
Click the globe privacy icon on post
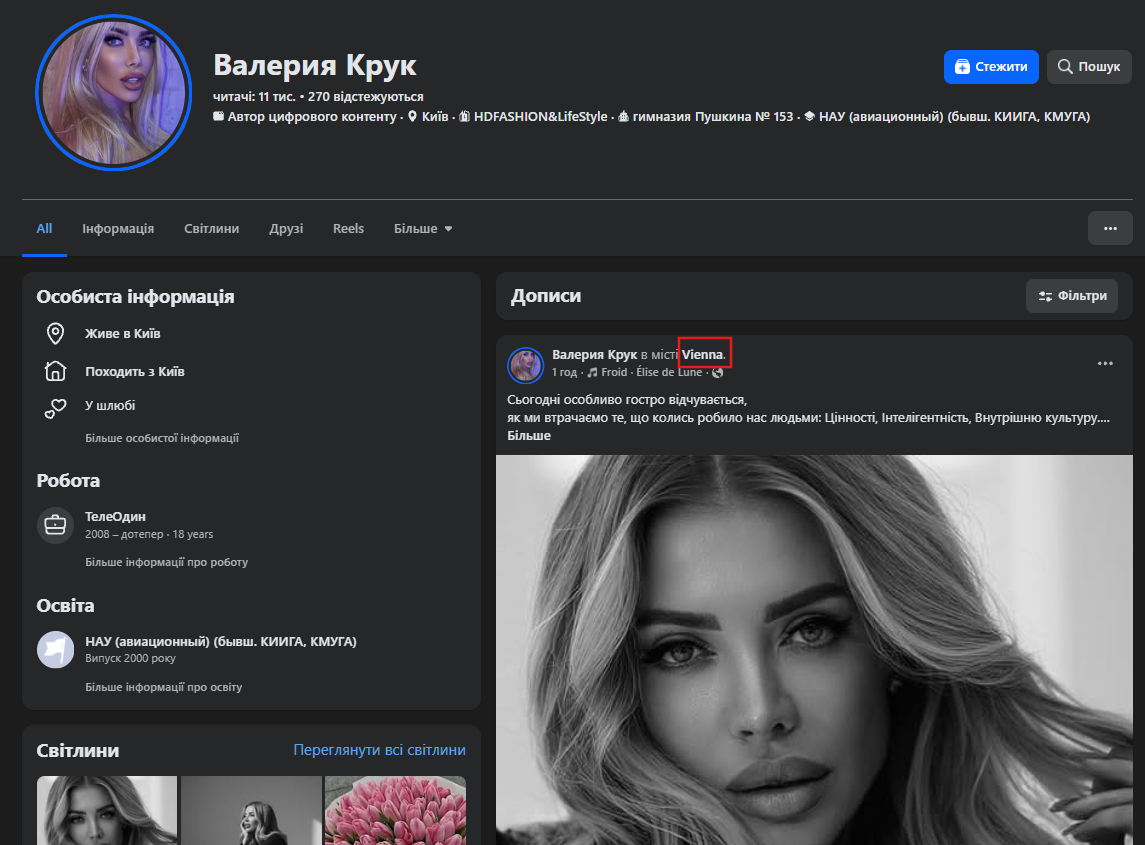pos(717,373)
